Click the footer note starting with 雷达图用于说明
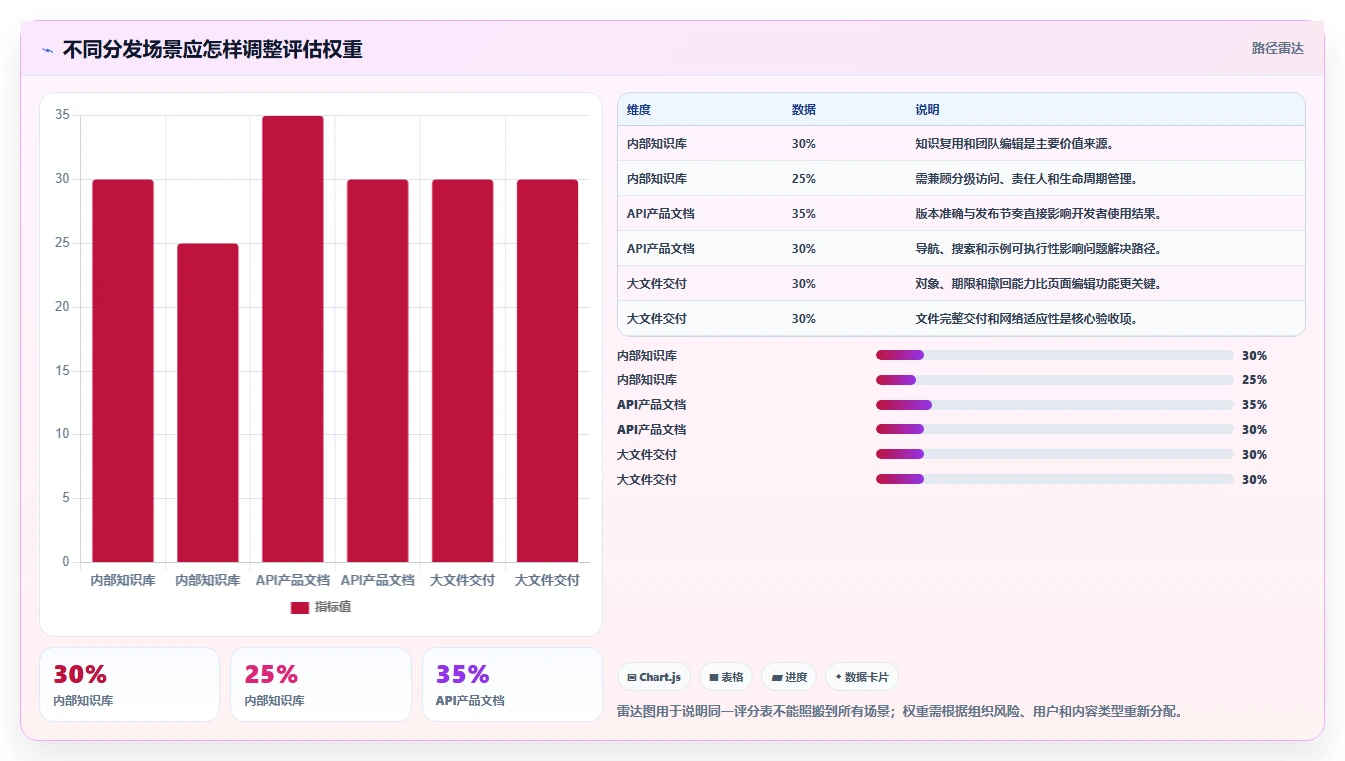Image resolution: width=1345 pixels, height=761 pixels. [x=902, y=712]
